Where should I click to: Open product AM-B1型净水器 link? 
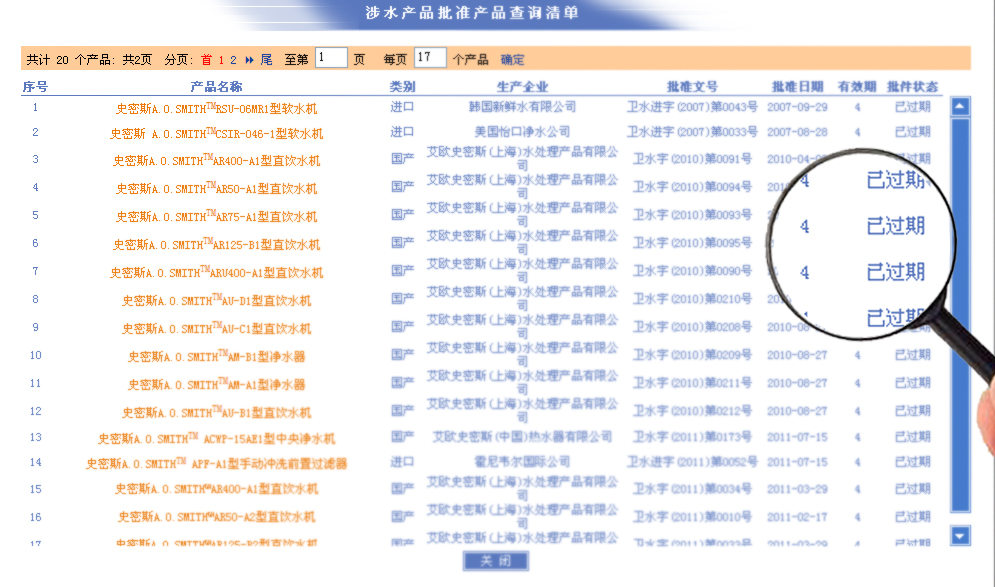(x=216, y=356)
